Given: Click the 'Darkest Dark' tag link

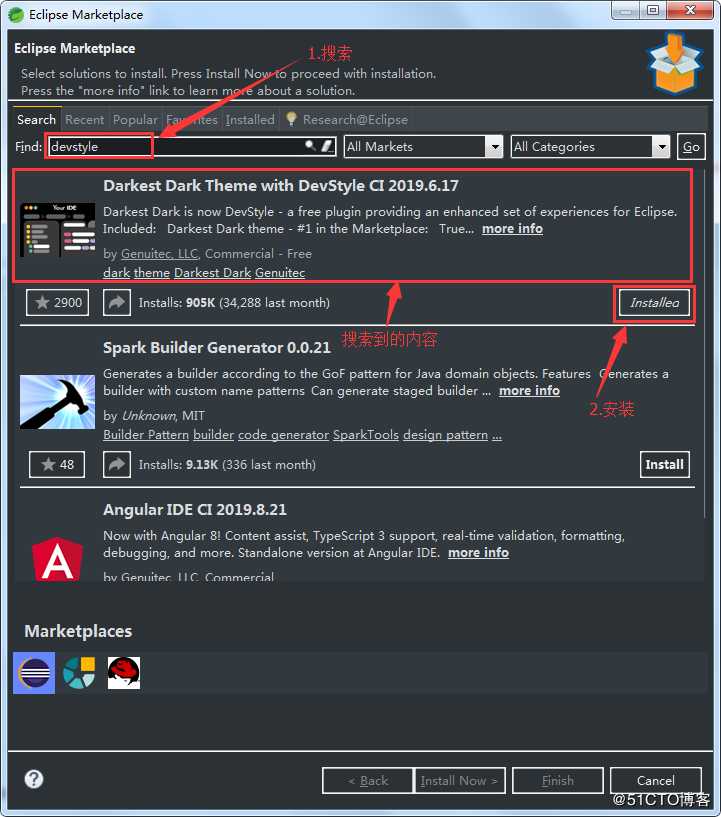Looking at the screenshot, I should (213, 273).
